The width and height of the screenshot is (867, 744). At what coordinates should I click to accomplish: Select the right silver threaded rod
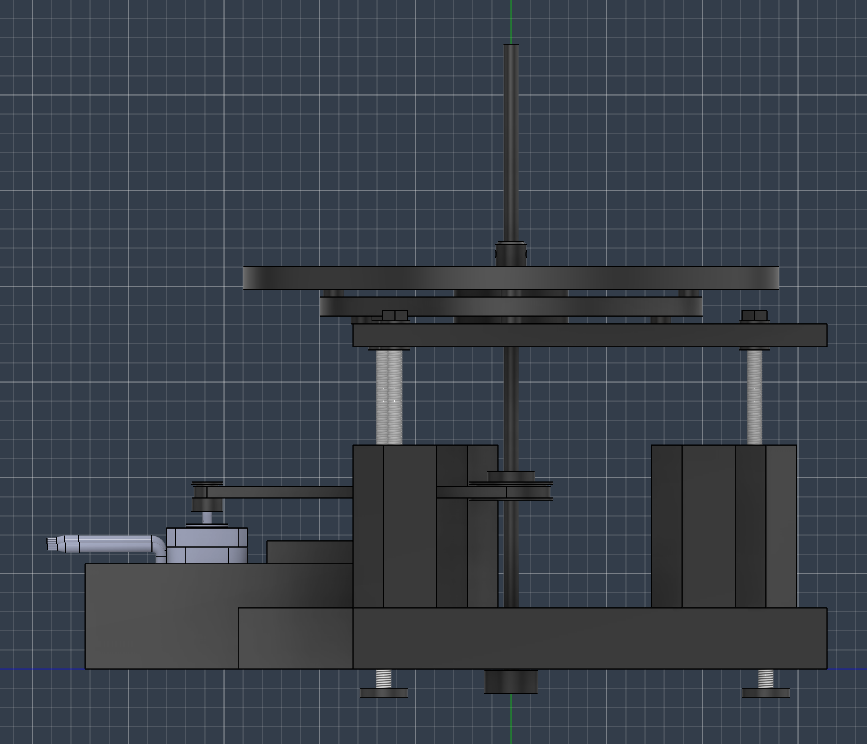pos(754,397)
